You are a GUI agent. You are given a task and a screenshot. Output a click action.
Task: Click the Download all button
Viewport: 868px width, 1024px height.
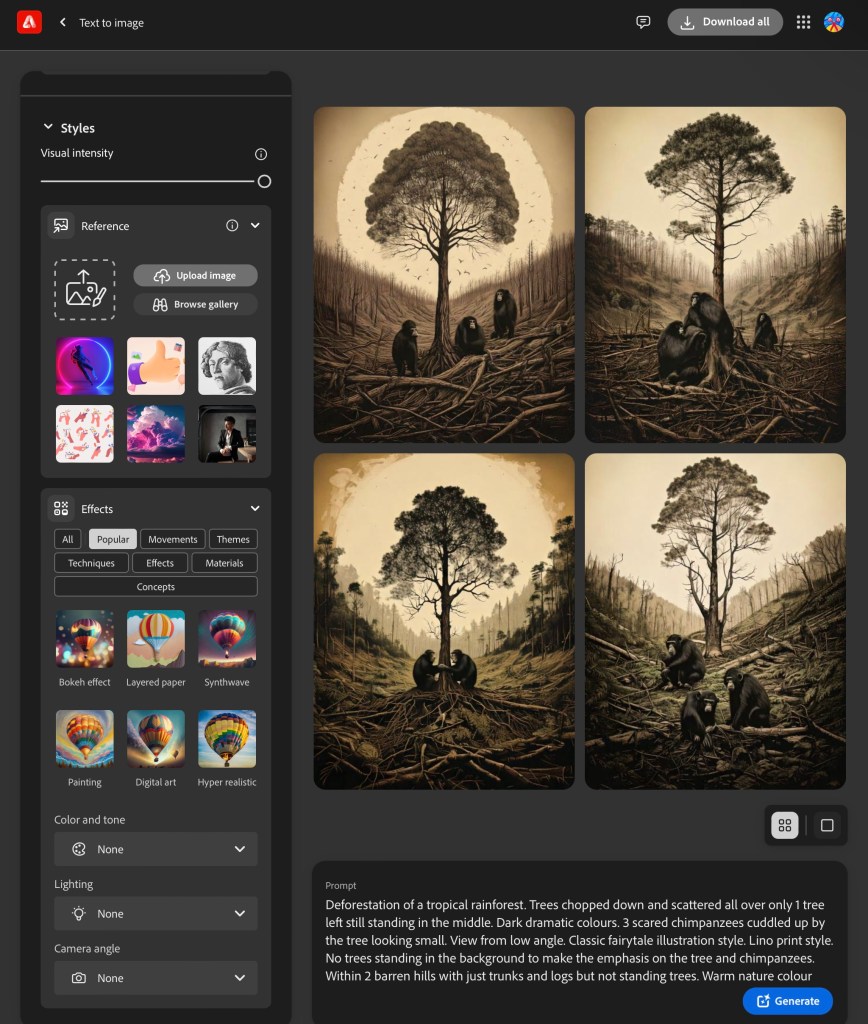point(725,22)
